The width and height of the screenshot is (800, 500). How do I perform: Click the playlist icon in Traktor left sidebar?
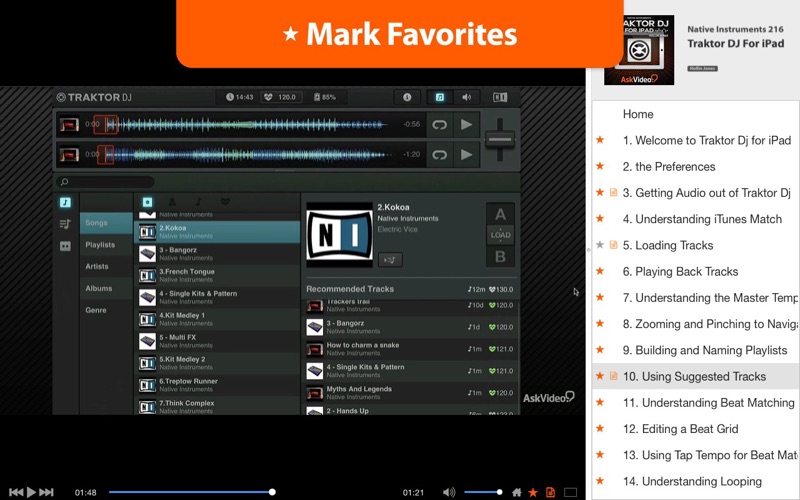point(65,223)
